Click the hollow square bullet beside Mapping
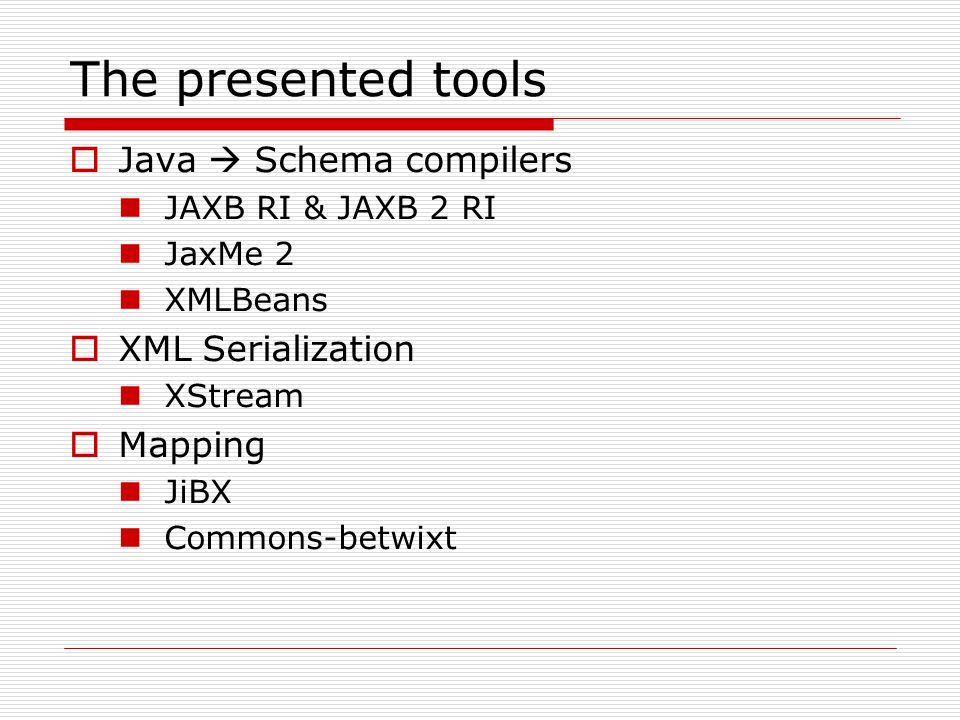This screenshot has width=960, height=720. pos(84,444)
